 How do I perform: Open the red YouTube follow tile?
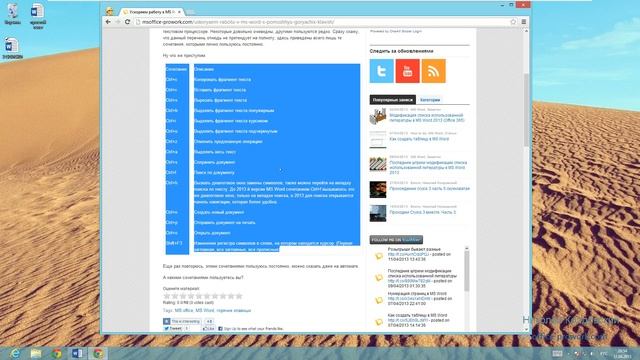pyautogui.click(x=407, y=71)
